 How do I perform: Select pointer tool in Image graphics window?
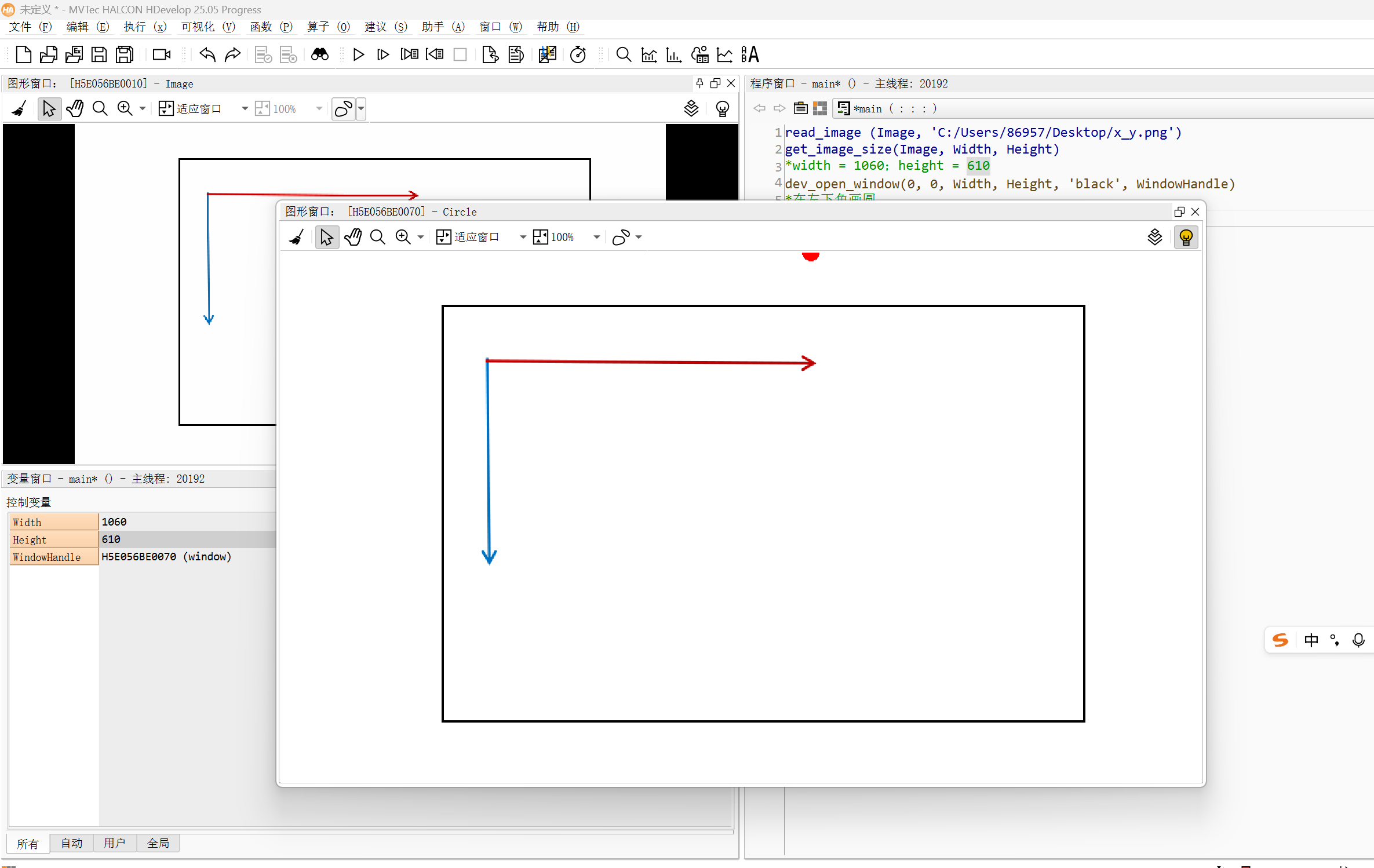49,108
